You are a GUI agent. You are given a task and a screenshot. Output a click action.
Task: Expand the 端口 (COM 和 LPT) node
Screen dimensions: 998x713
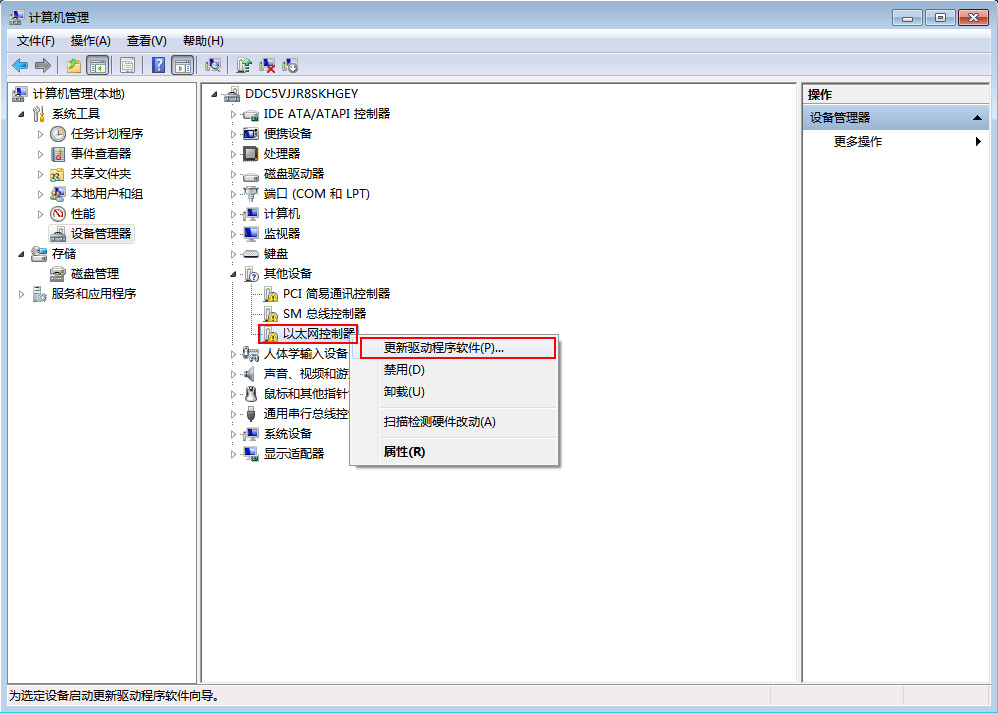tap(234, 194)
